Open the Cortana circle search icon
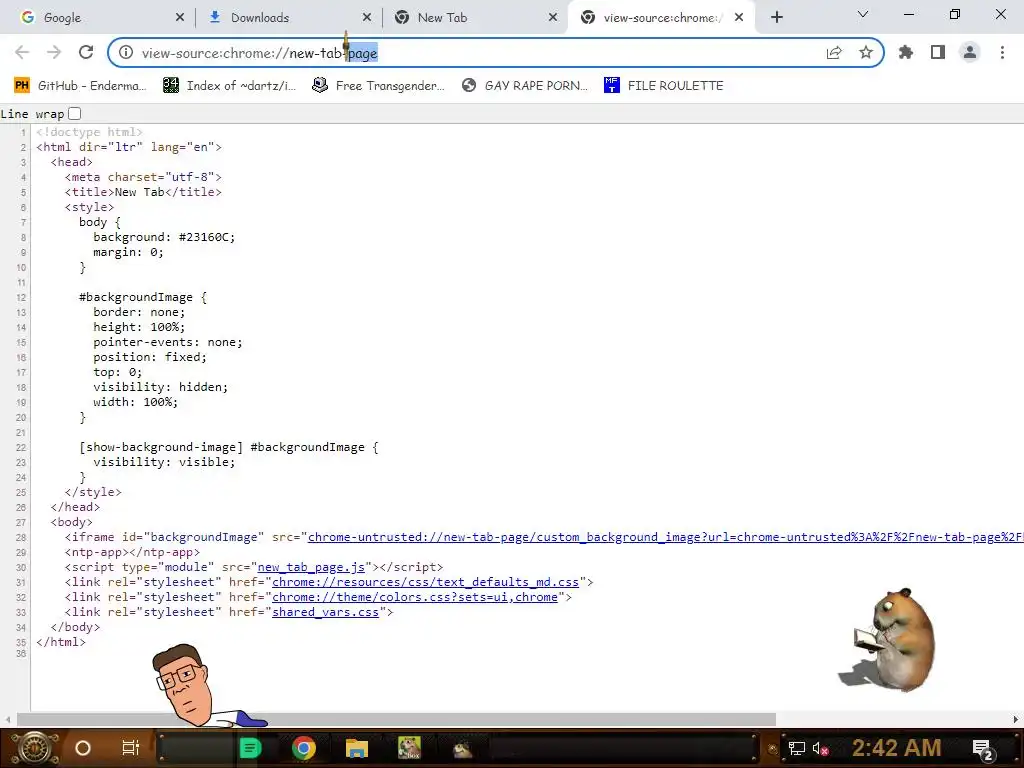Image resolution: width=1024 pixels, height=768 pixels. [82, 748]
